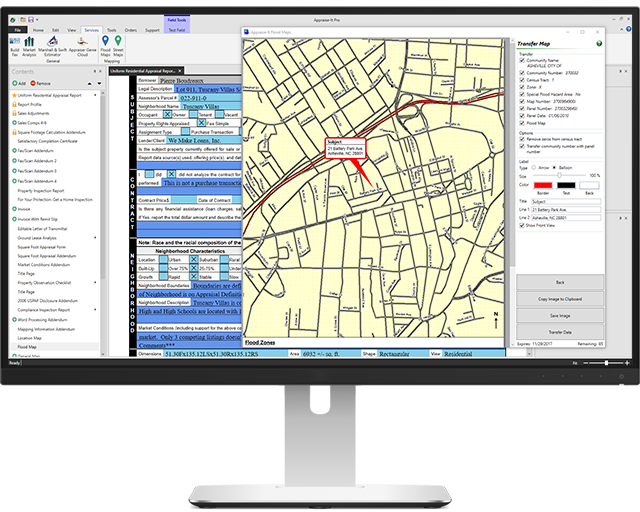Open the quick-access toolbar customize dropdown
640x512 pixels.
pos(37,20)
